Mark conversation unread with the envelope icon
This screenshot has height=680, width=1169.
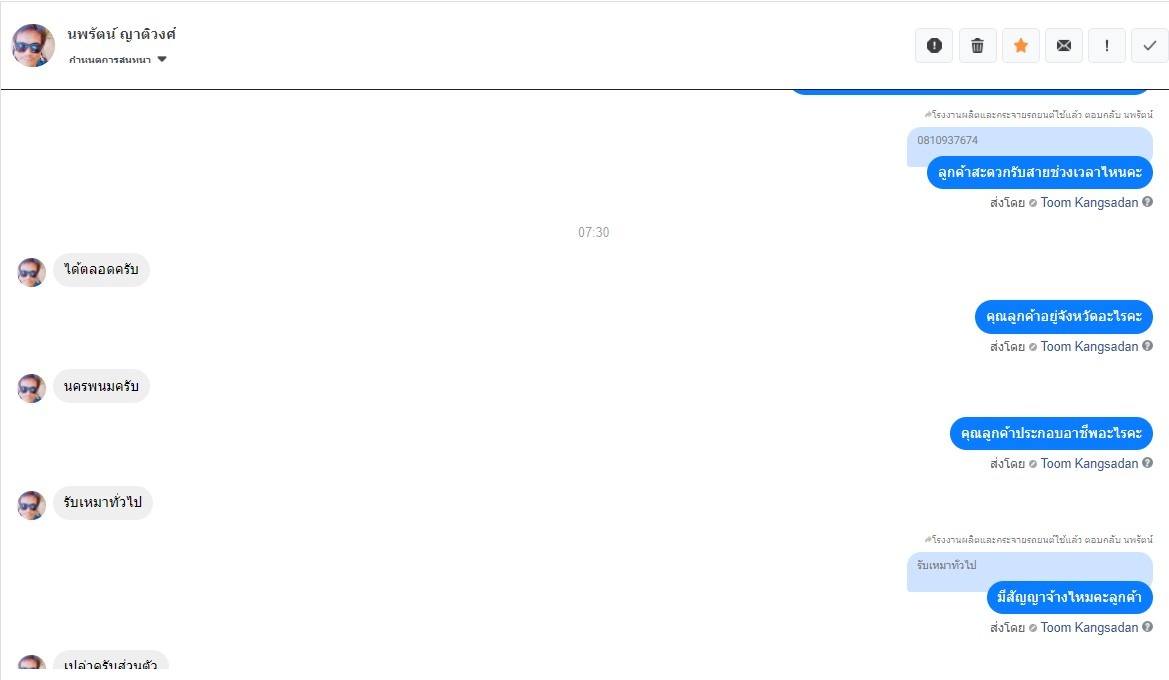pyautogui.click(x=1064, y=46)
